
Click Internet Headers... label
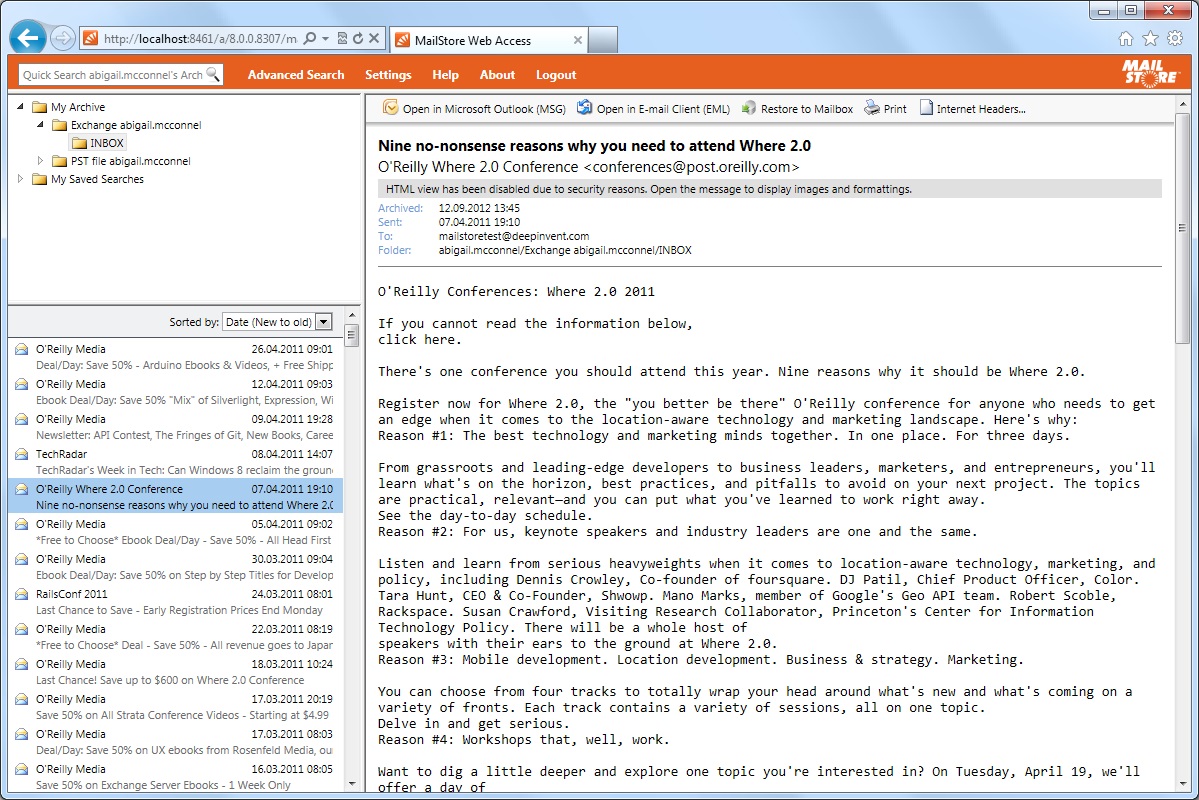(x=981, y=109)
